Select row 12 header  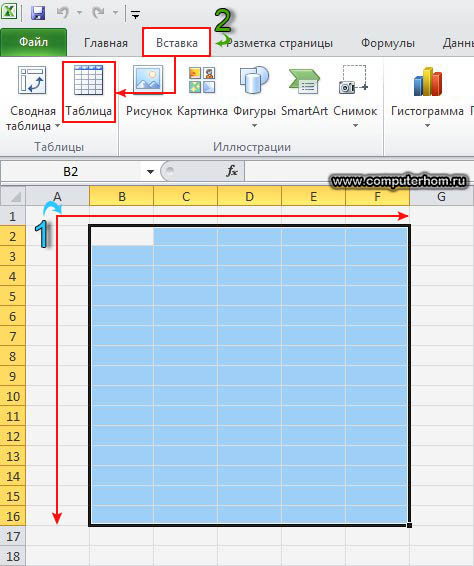point(13,436)
